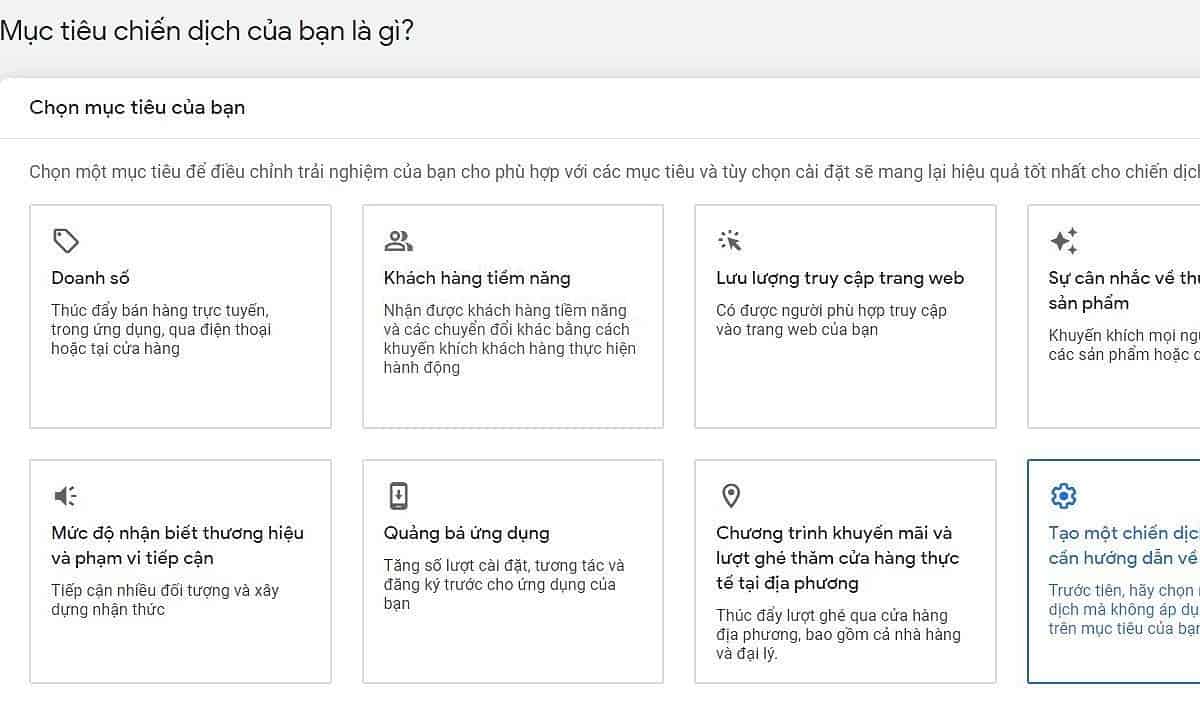The height and width of the screenshot is (707, 1200).
Task: Click the Tạo một chiến dịch blue heading
Action: (x=1122, y=545)
